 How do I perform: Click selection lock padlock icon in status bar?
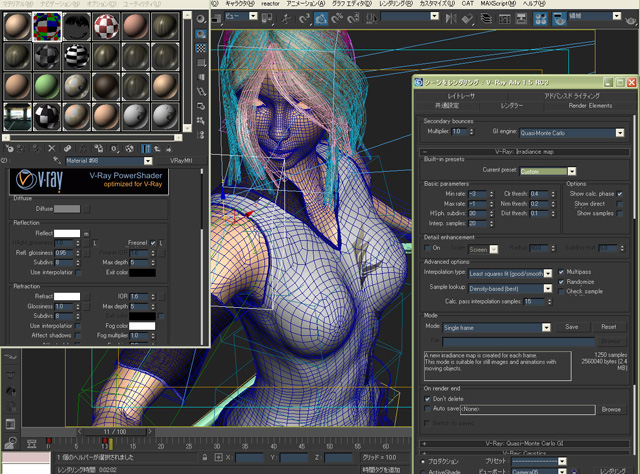coord(205,457)
